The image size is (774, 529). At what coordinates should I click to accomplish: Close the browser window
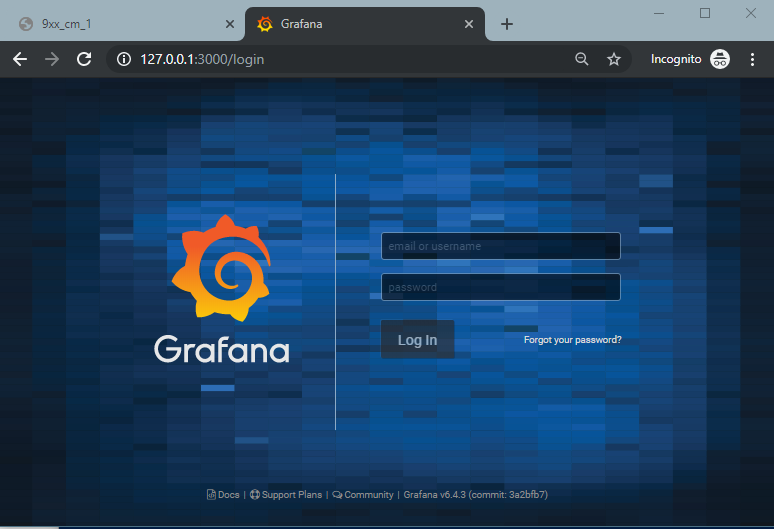pos(751,13)
